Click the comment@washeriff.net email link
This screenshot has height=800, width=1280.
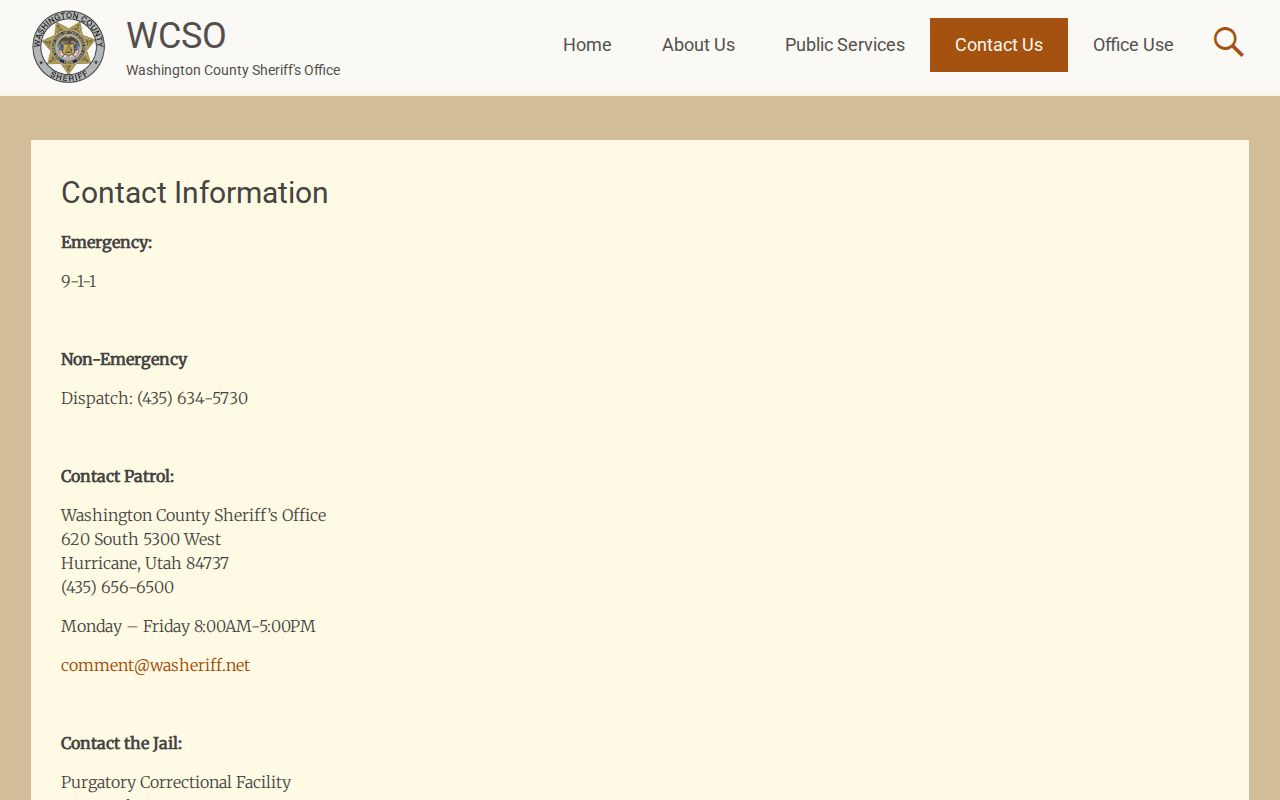pyautogui.click(x=155, y=665)
